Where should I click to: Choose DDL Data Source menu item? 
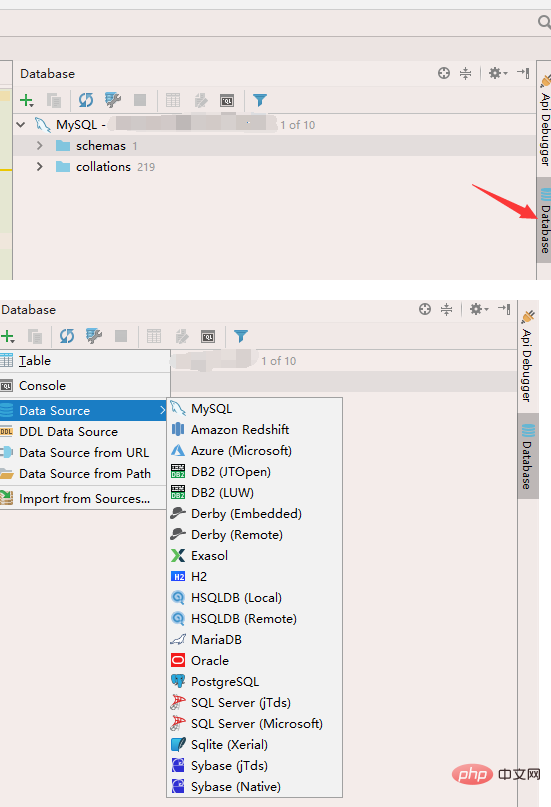[83, 432]
